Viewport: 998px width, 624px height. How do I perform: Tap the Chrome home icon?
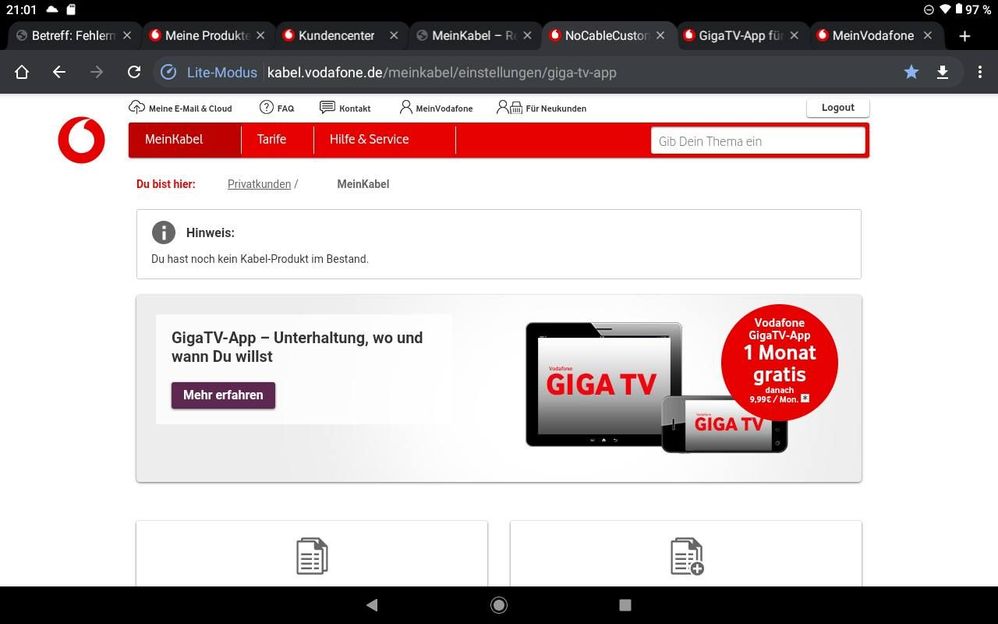(22, 72)
